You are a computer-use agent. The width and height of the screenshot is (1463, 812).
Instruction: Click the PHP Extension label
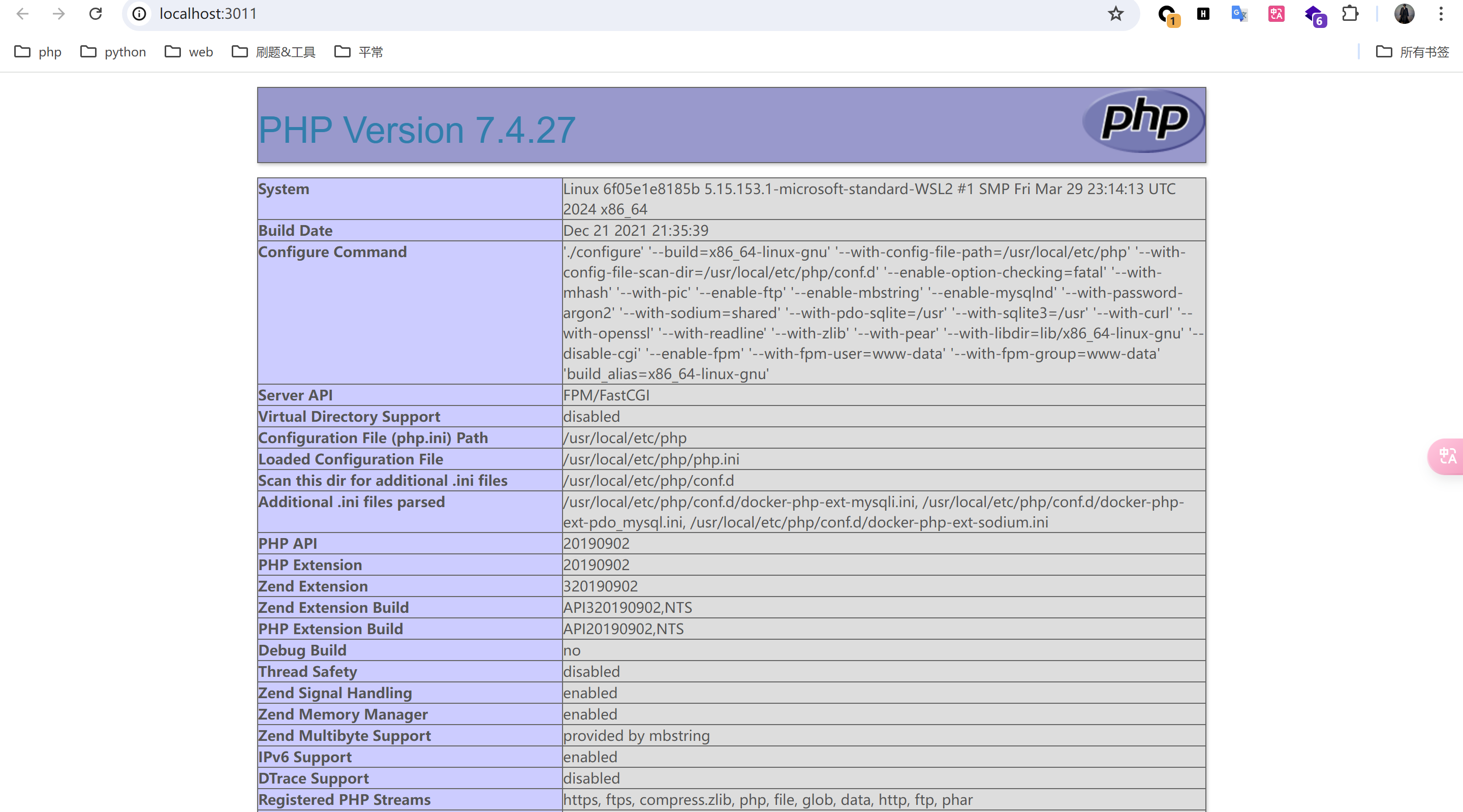pos(309,565)
